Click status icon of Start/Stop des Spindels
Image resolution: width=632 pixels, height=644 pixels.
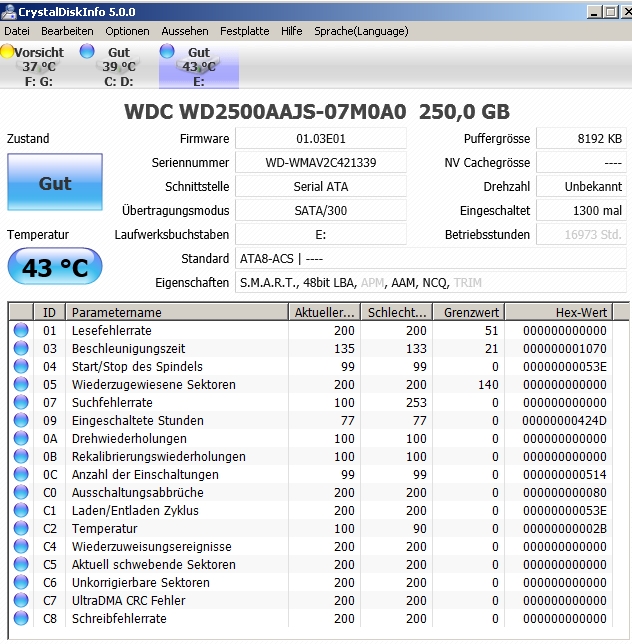[21, 366]
